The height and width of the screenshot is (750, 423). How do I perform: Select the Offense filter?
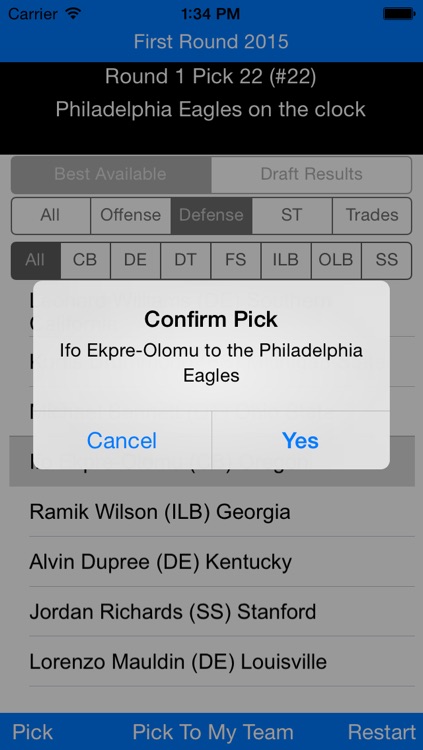(131, 215)
